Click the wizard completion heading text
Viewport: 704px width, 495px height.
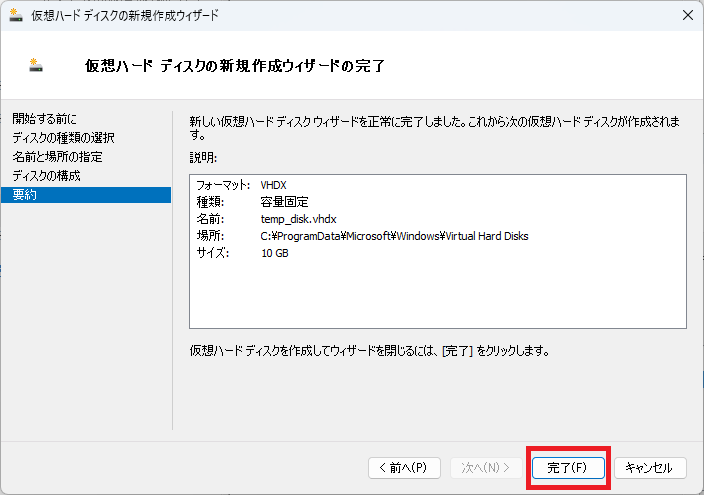[x=235, y=66]
